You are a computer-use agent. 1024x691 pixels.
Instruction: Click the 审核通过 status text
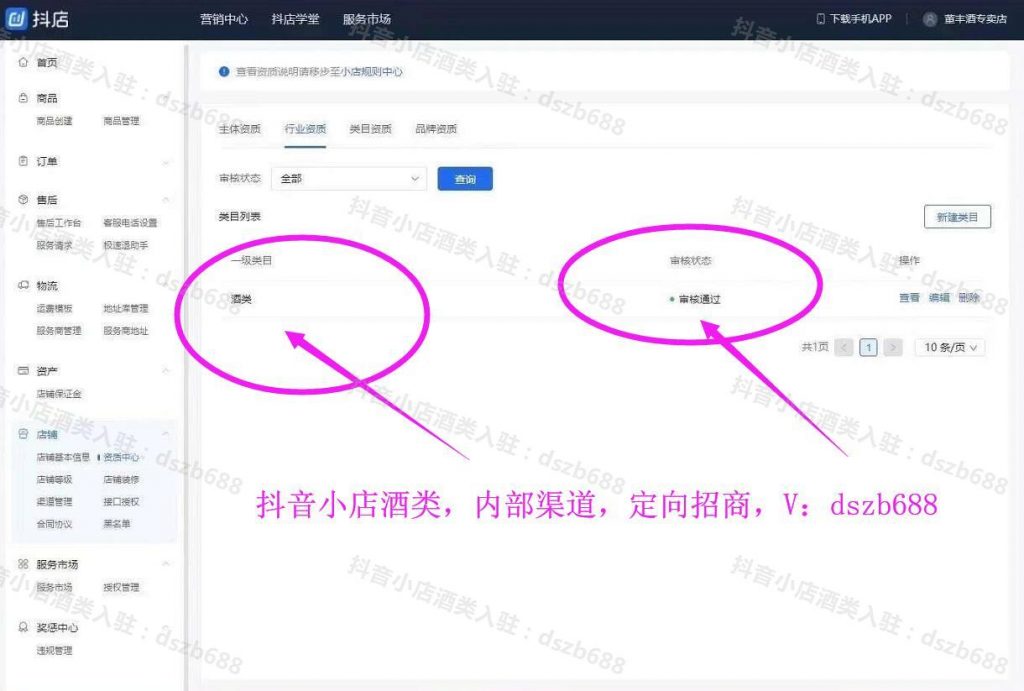point(699,299)
